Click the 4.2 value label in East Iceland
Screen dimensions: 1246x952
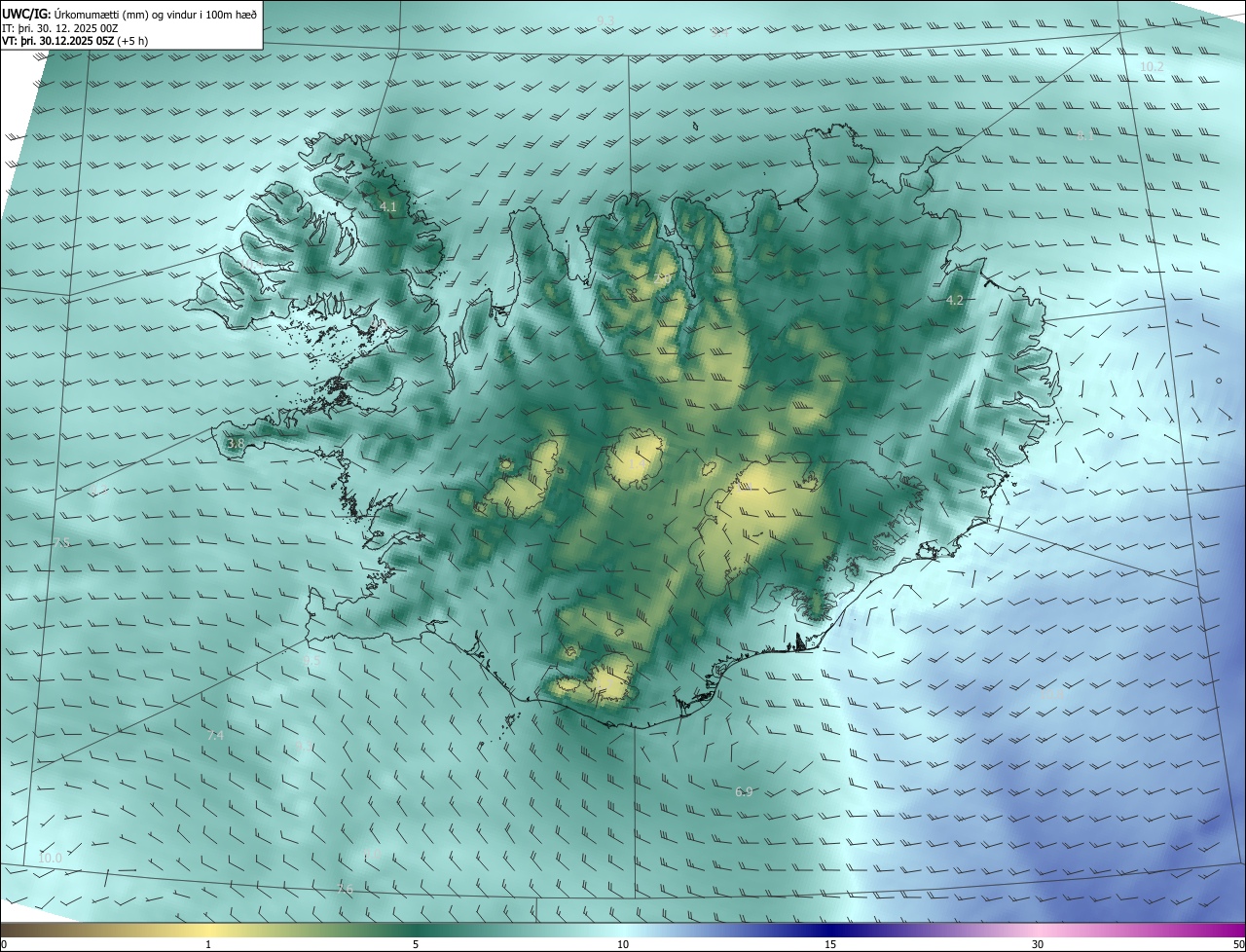(955, 301)
